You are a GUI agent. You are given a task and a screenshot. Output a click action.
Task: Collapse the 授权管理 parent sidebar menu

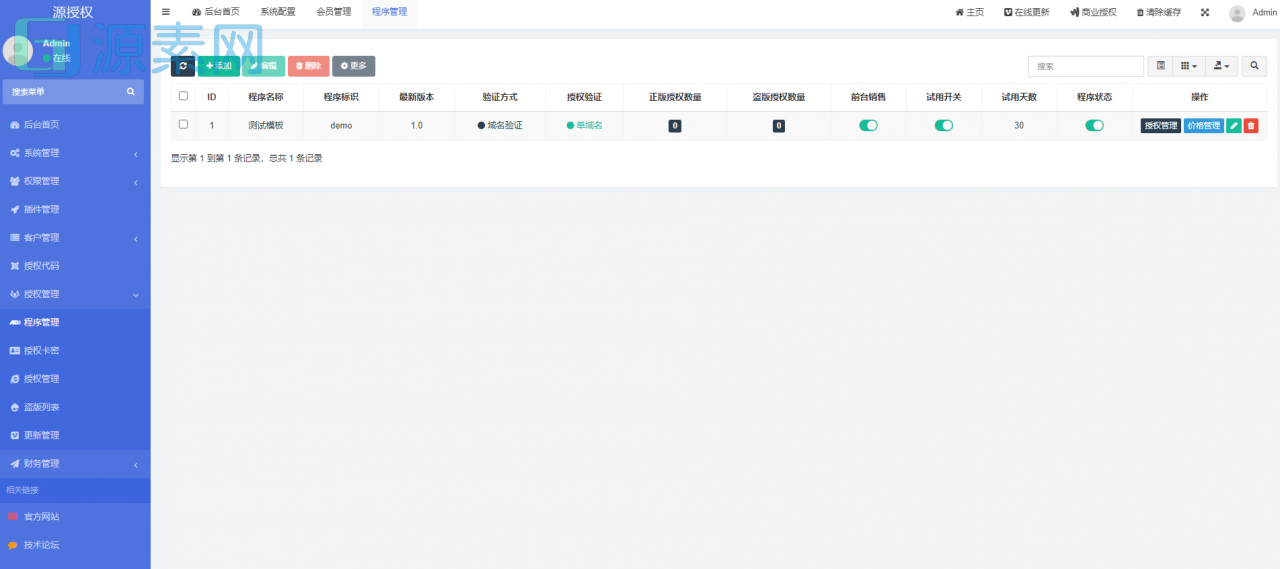(x=75, y=294)
